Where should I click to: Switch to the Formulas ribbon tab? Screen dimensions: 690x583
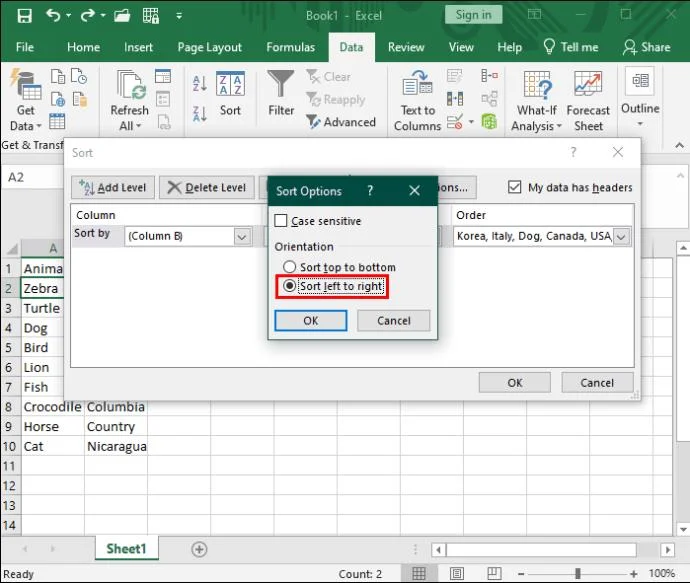[x=291, y=47]
